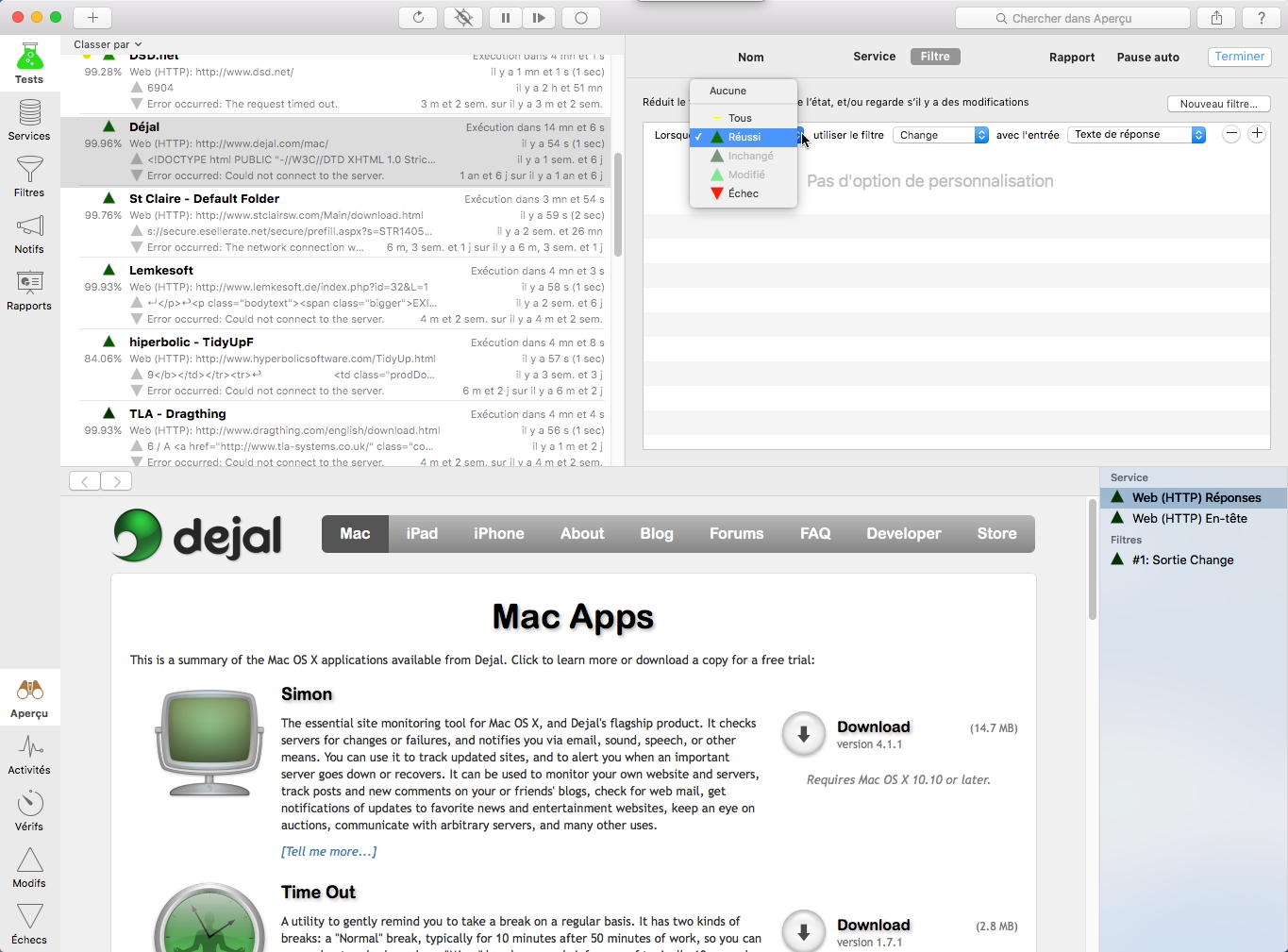The width and height of the screenshot is (1288, 952).
Task: Click the crossed-out target toolbar icon
Action: pyautogui.click(x=462, y=17)
